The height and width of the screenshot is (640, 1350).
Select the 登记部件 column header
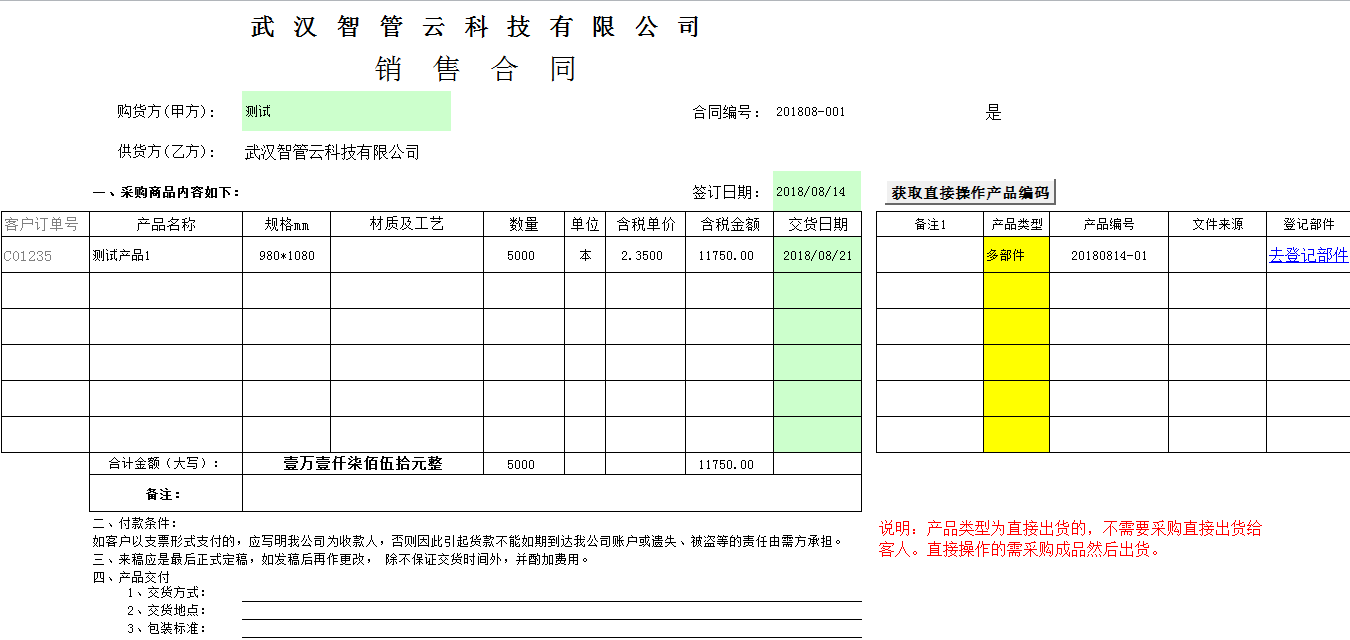[1308, 224]
